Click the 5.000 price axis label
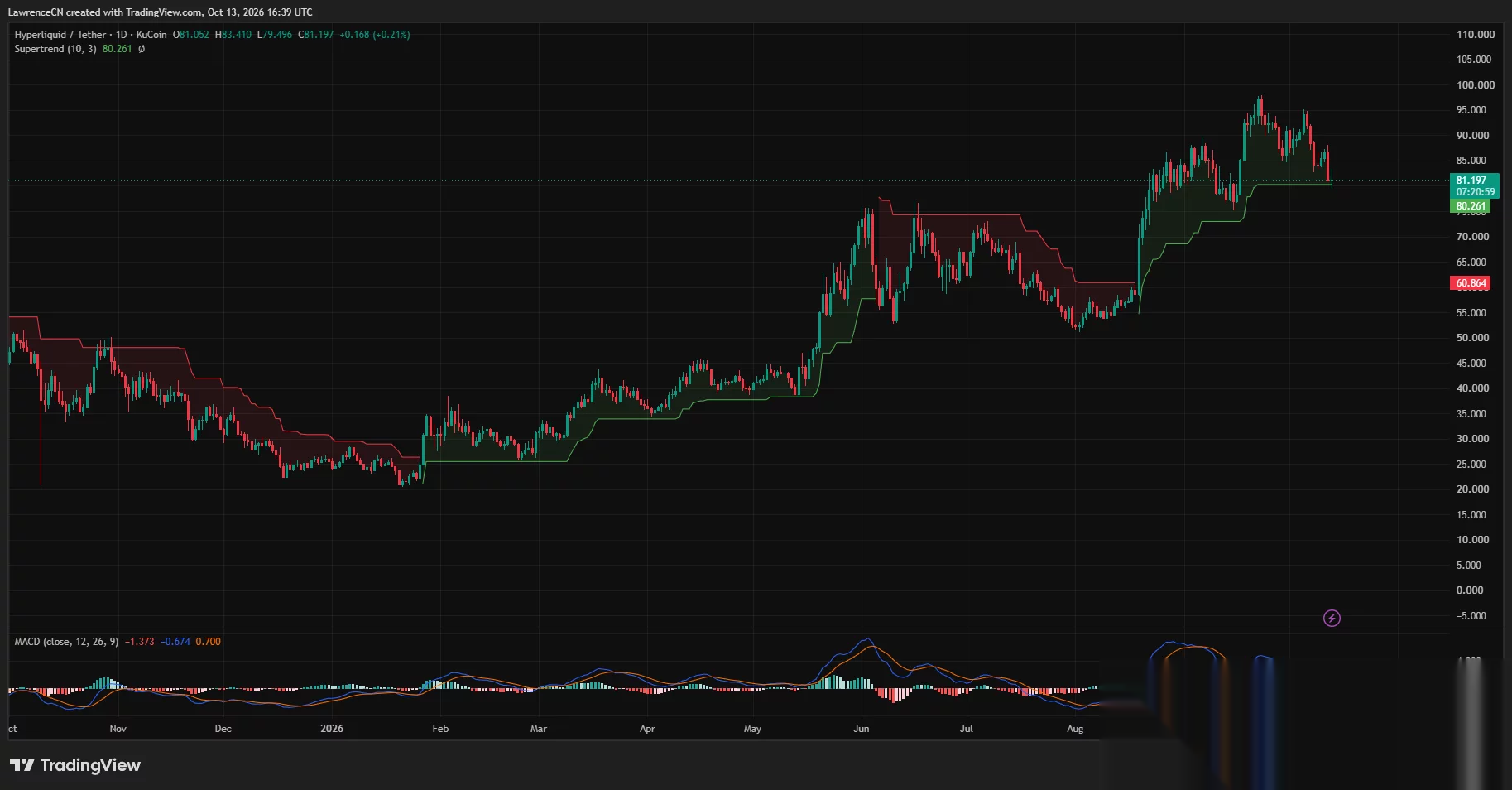The image size is (1512, 790). point(1469,566)
